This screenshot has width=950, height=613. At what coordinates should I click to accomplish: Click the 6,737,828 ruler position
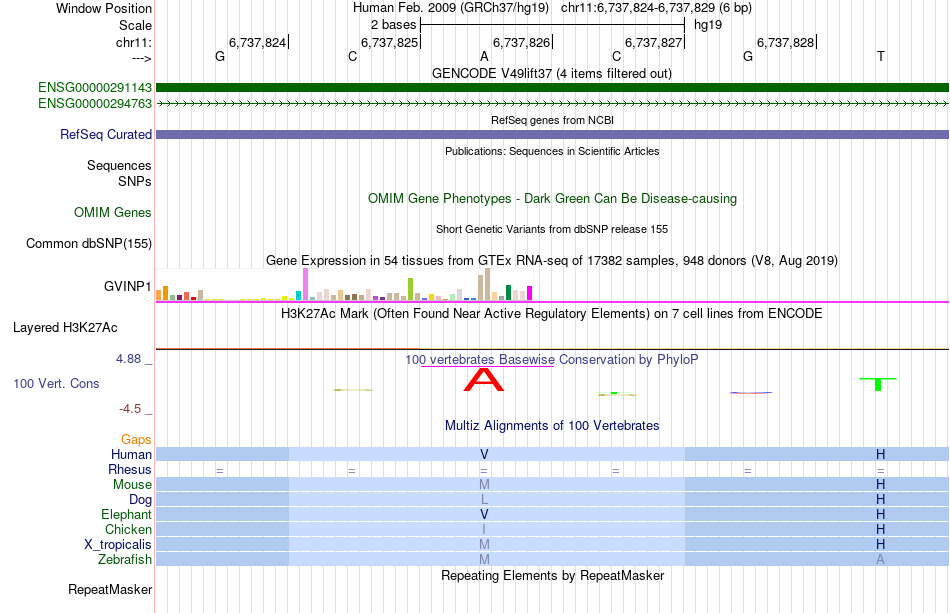pos(786,42)
